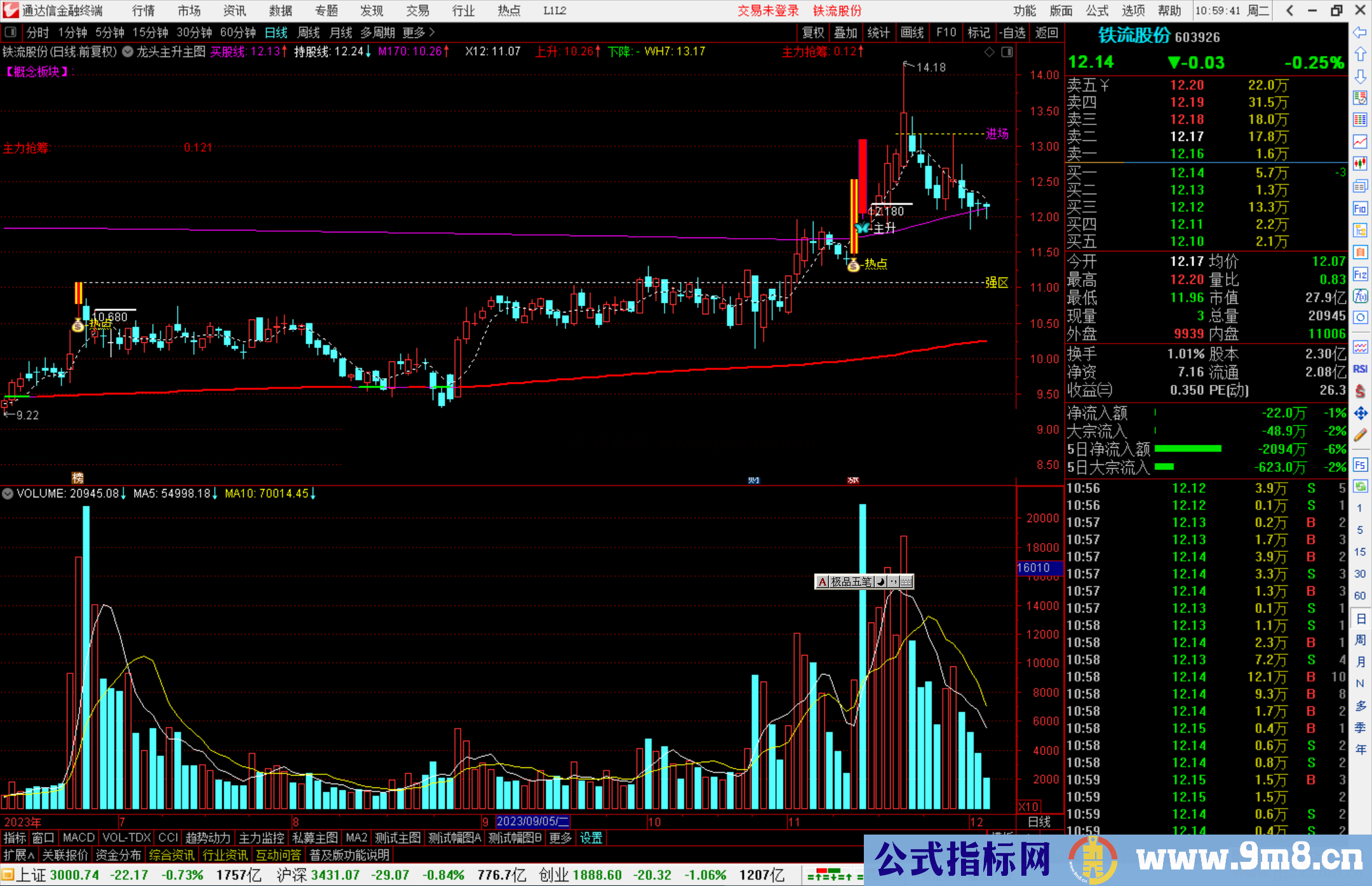
Task: Open the 版面 layout dropdown menu
Action: tap(1061, 11)
